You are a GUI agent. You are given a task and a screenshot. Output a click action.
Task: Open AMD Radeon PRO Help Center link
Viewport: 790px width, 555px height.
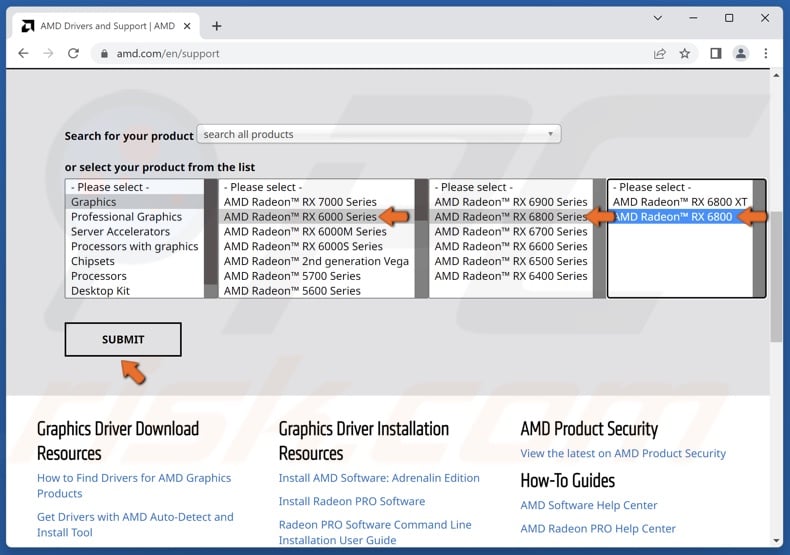tap(598, 528)
